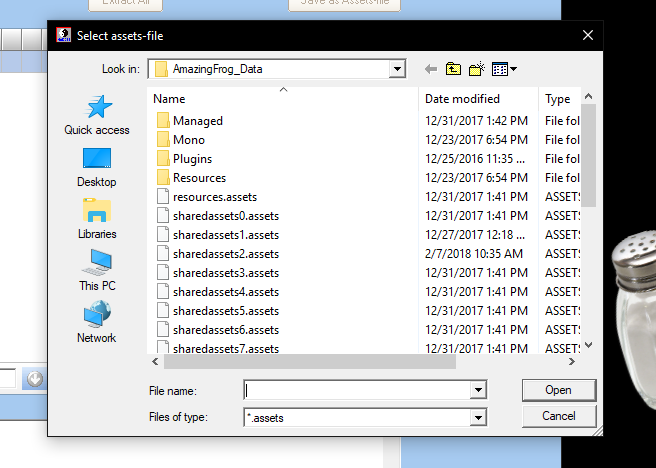
Task: Click the resources.assets file icon
Action: (163, 197)
